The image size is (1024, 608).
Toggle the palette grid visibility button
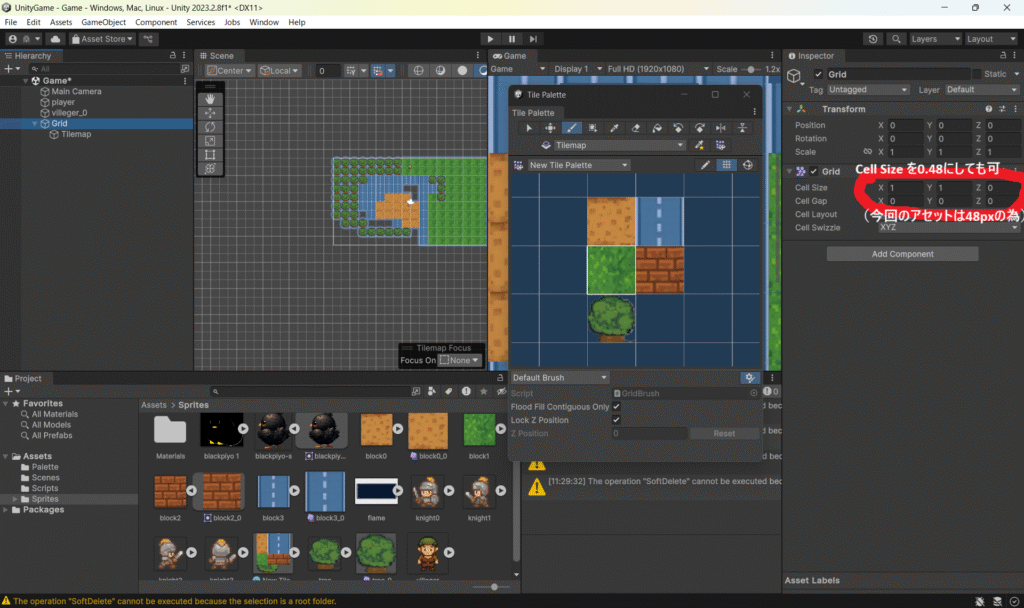pyautogui.click(x=726, y=165)
